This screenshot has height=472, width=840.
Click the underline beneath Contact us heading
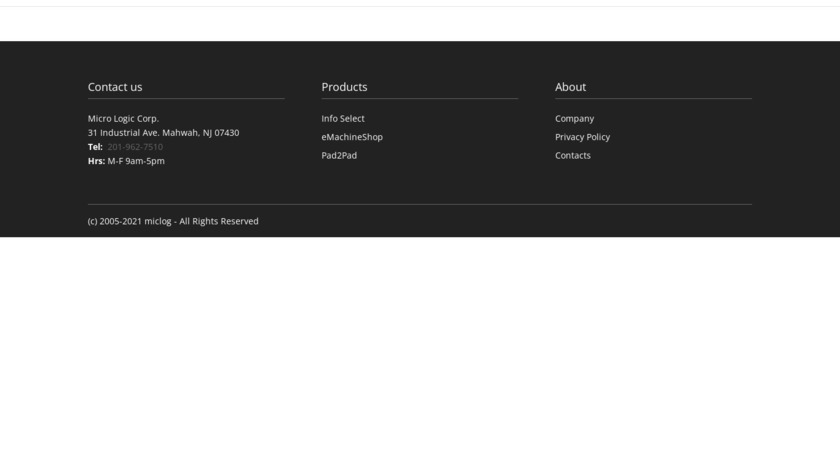click(x=186, y=98)
